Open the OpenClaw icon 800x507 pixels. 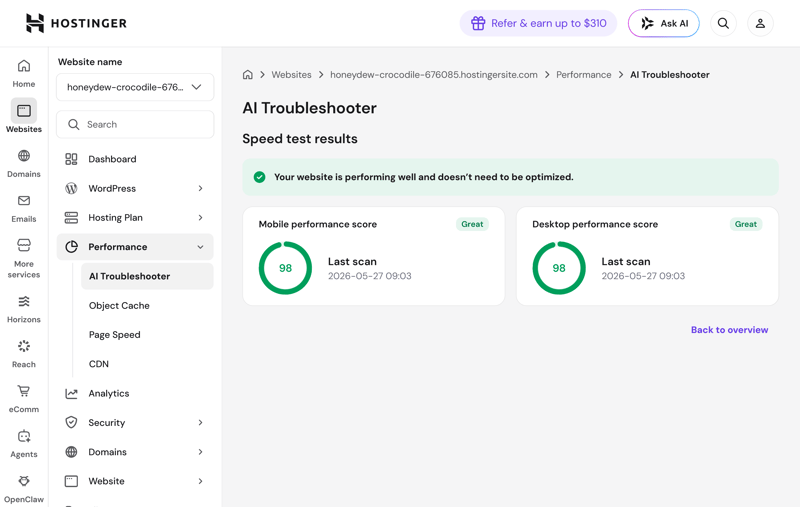[24, 481]
